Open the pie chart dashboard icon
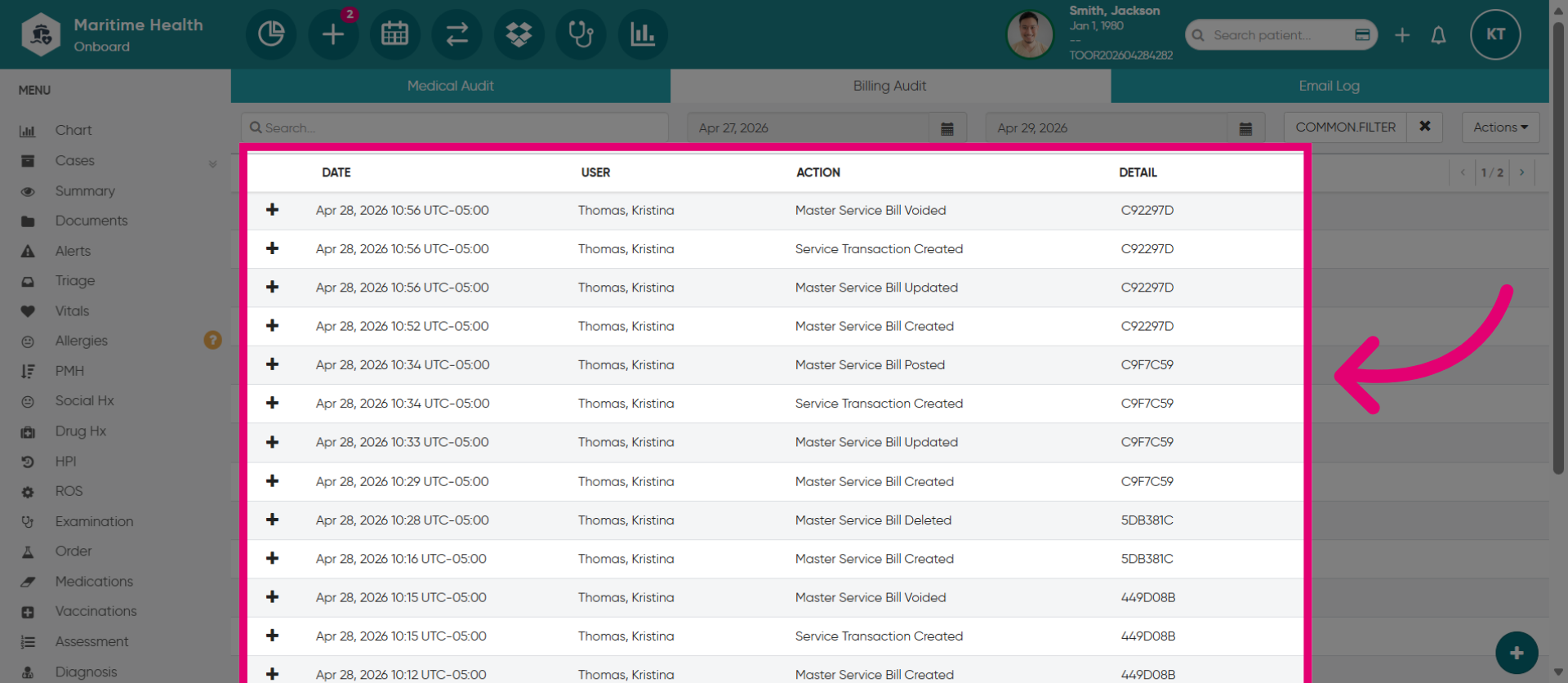1568x683 pixels. pyautogui.click(x=271, y=34)
